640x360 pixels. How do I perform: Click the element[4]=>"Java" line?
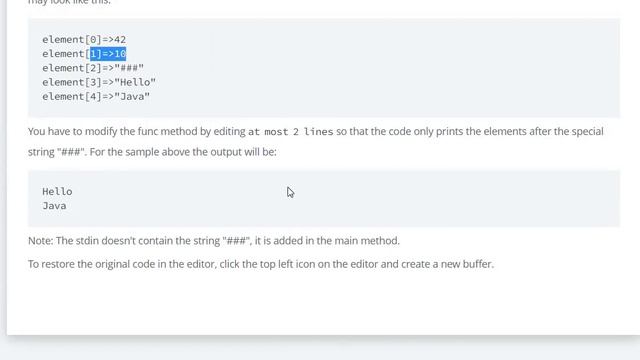click(x=96, y=96)
